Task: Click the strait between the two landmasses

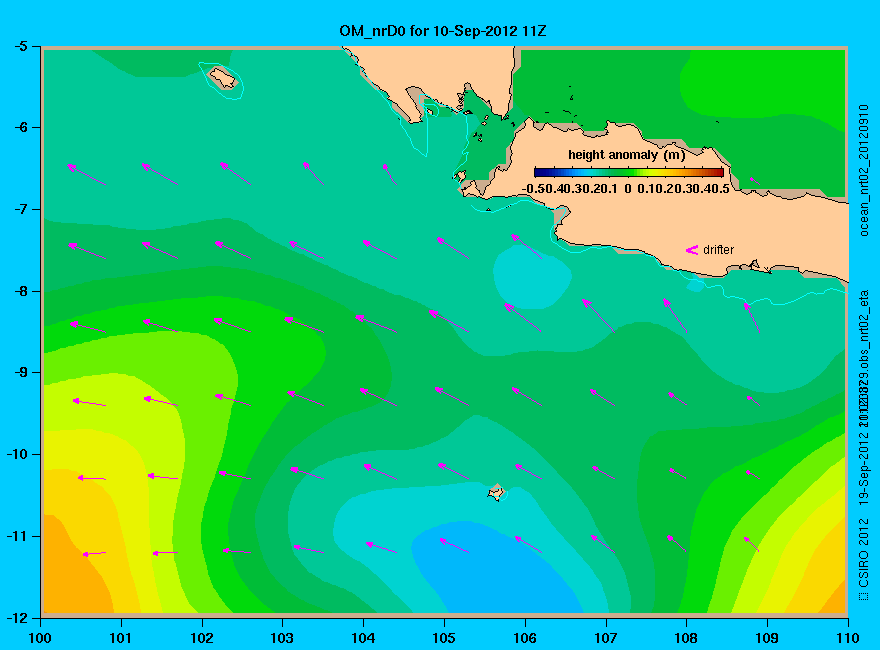Action: pyautogui.click(x=488, y=138)
